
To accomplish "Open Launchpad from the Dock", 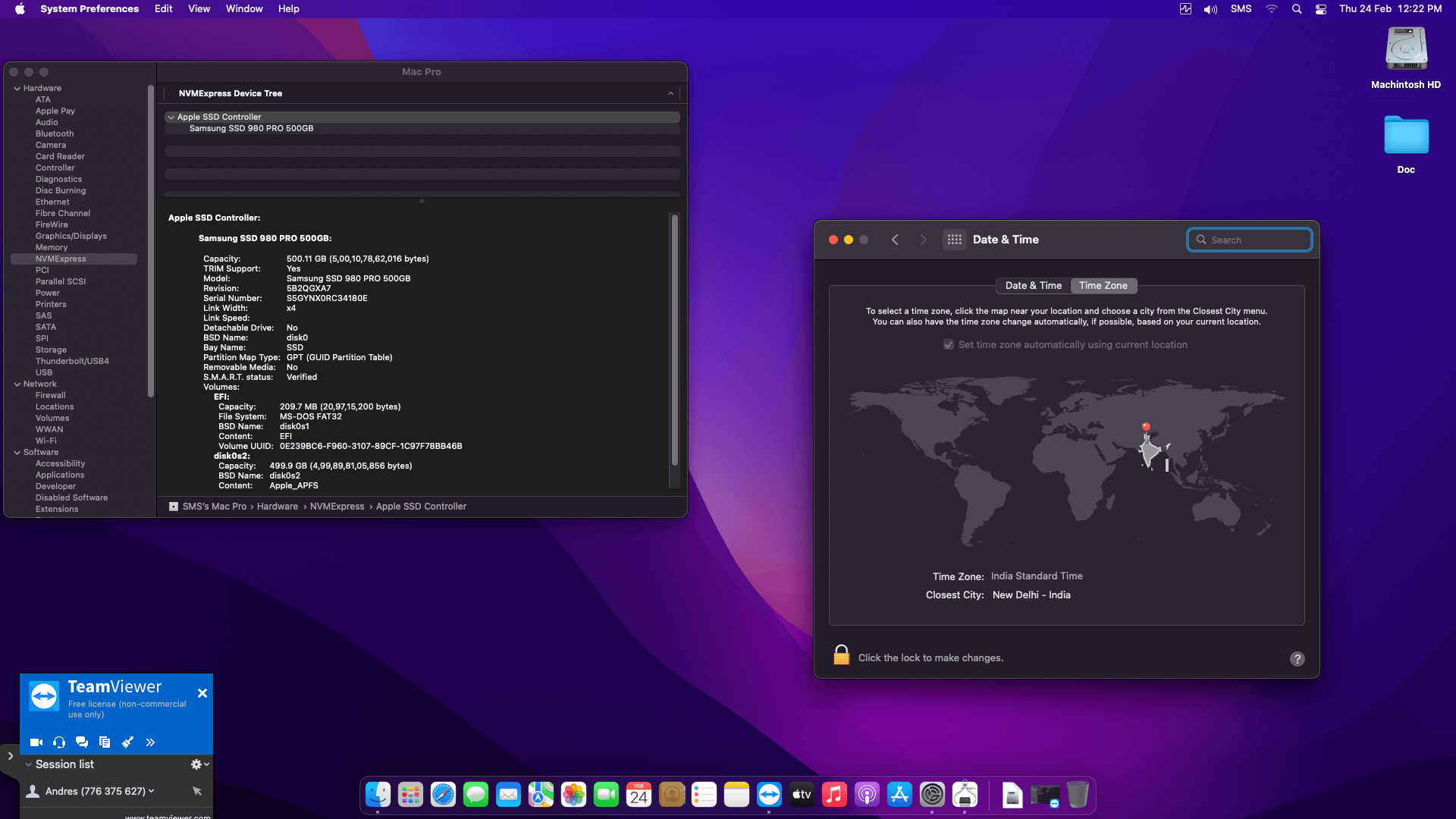I will [x=410, y=795].
